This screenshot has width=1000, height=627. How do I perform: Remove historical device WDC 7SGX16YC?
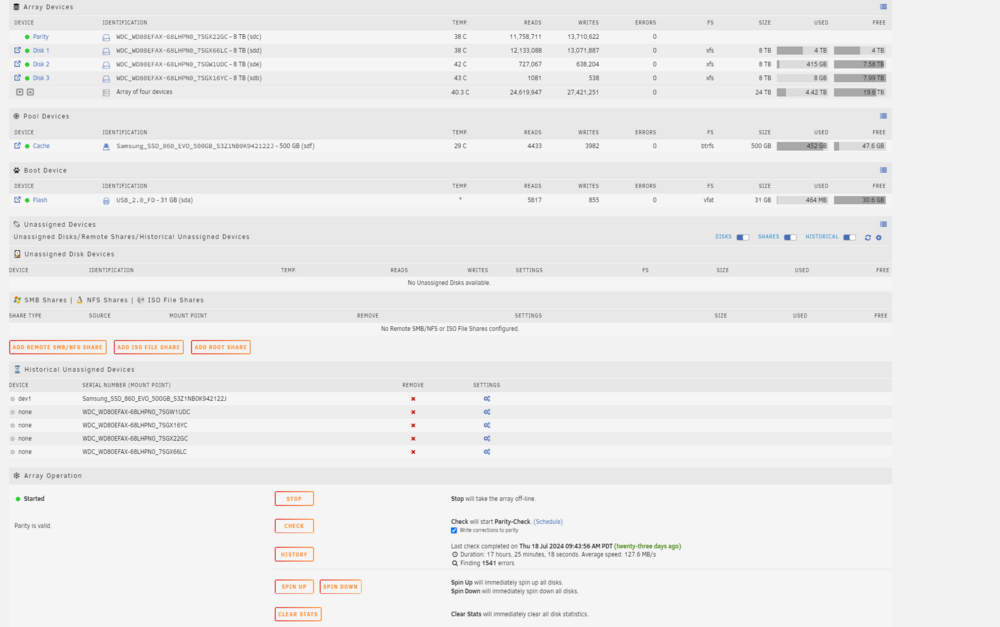click(413, 425)
